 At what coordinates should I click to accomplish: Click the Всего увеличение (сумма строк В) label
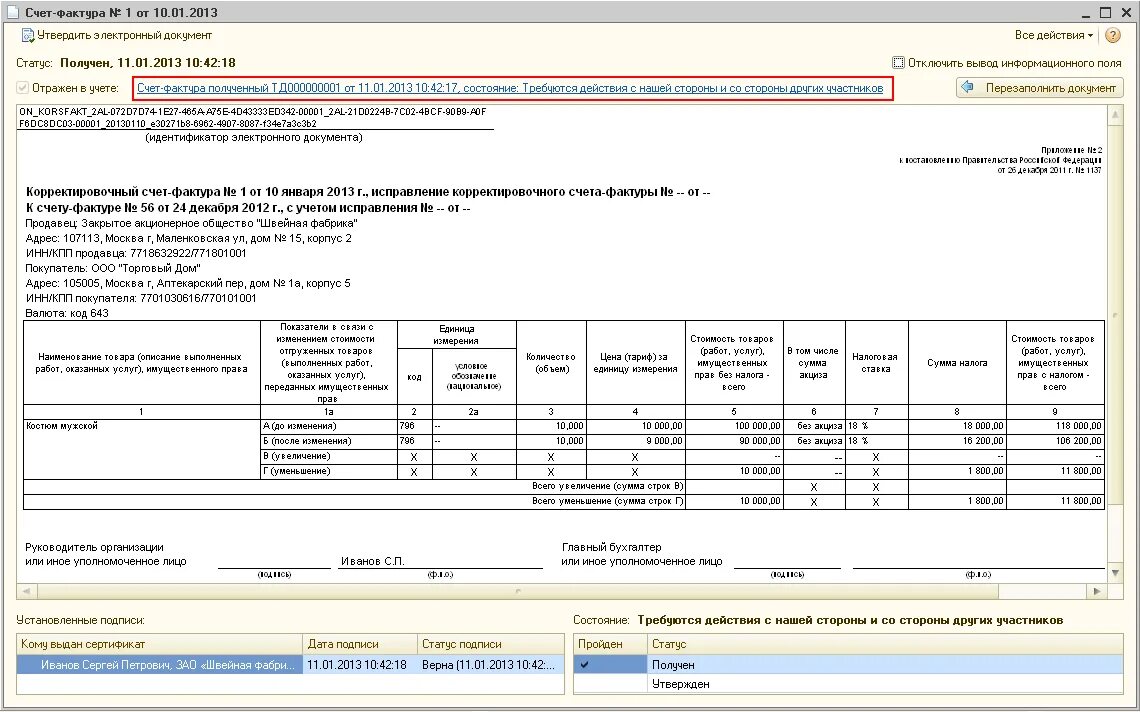(608, 487)
